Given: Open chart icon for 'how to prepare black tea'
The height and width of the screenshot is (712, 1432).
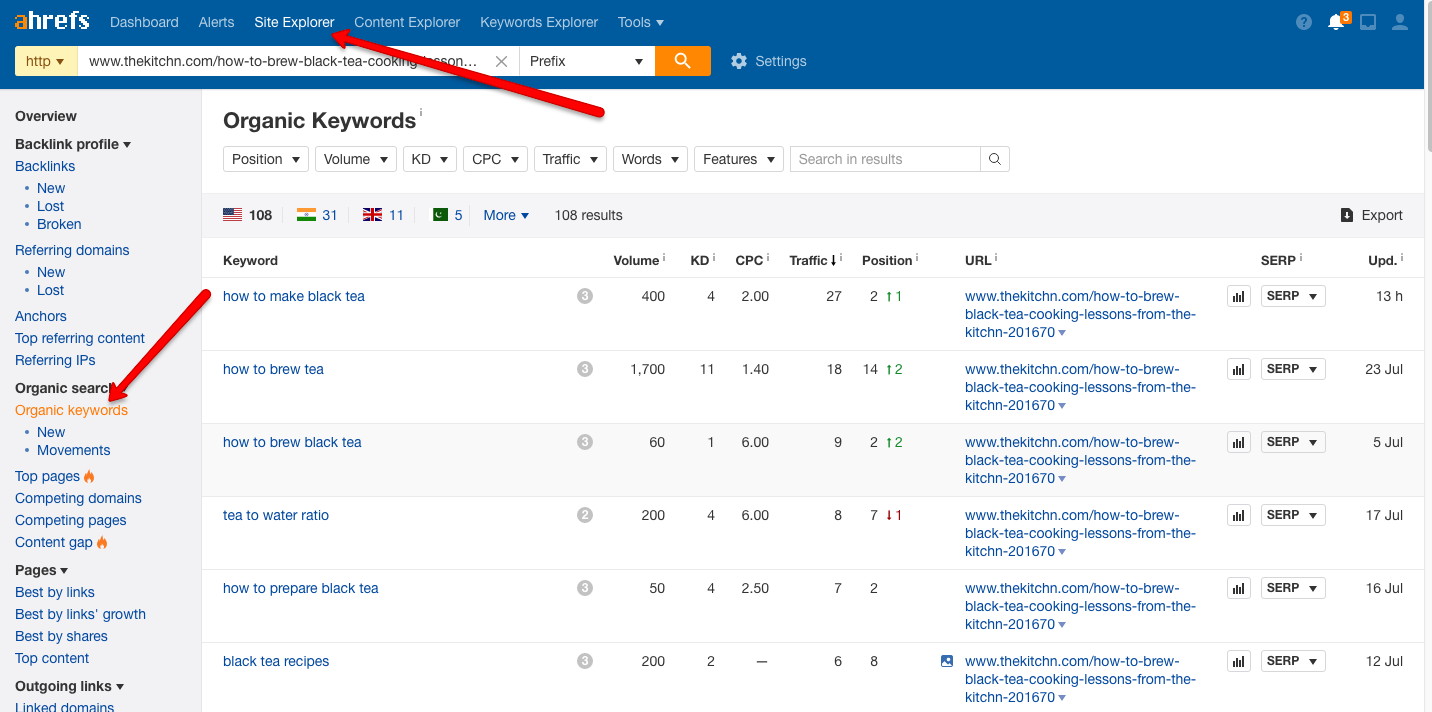Looking at the screenshot, I should coord(1239,589).
